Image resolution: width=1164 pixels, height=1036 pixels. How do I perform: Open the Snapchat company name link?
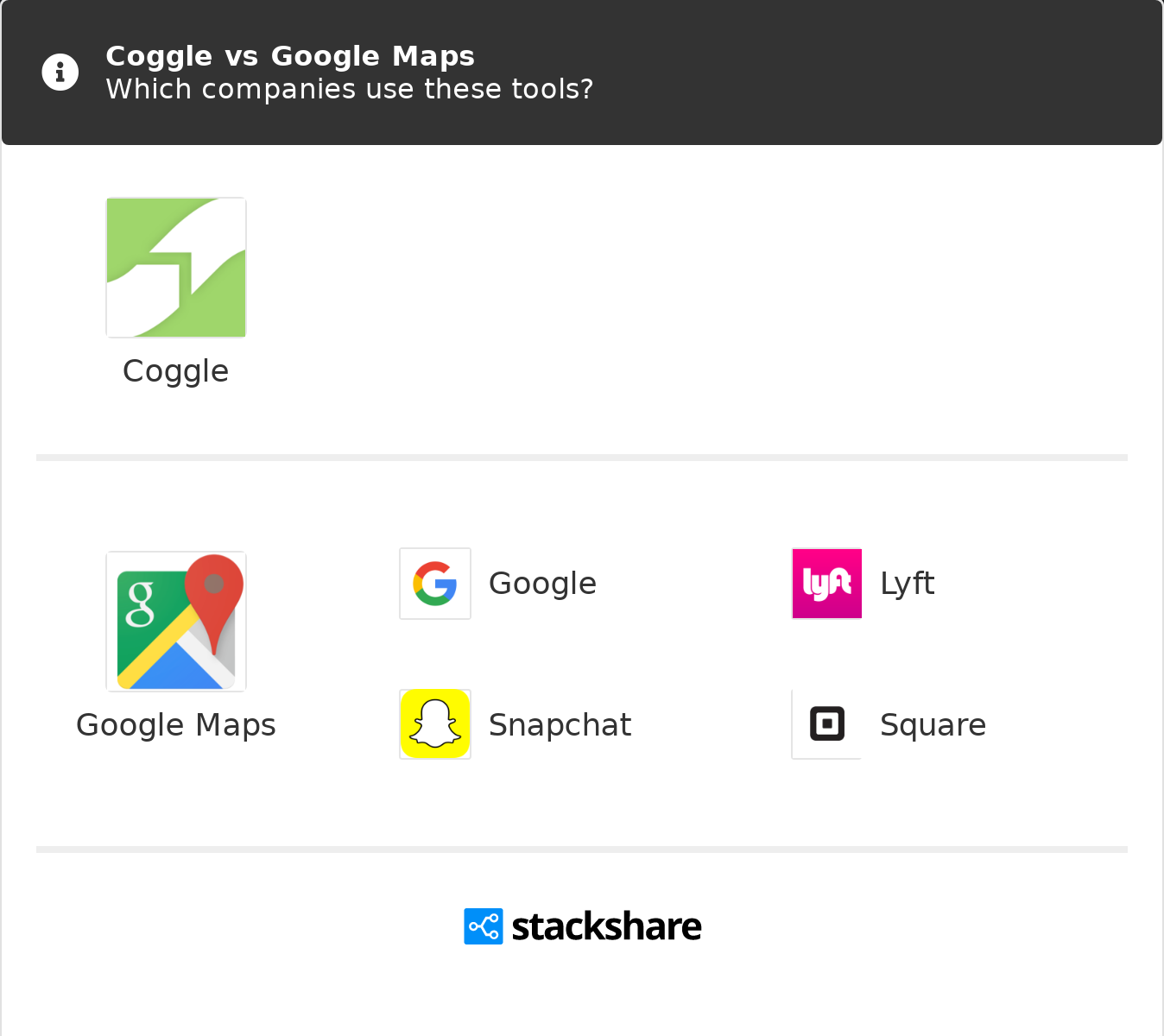coord(560,725)
